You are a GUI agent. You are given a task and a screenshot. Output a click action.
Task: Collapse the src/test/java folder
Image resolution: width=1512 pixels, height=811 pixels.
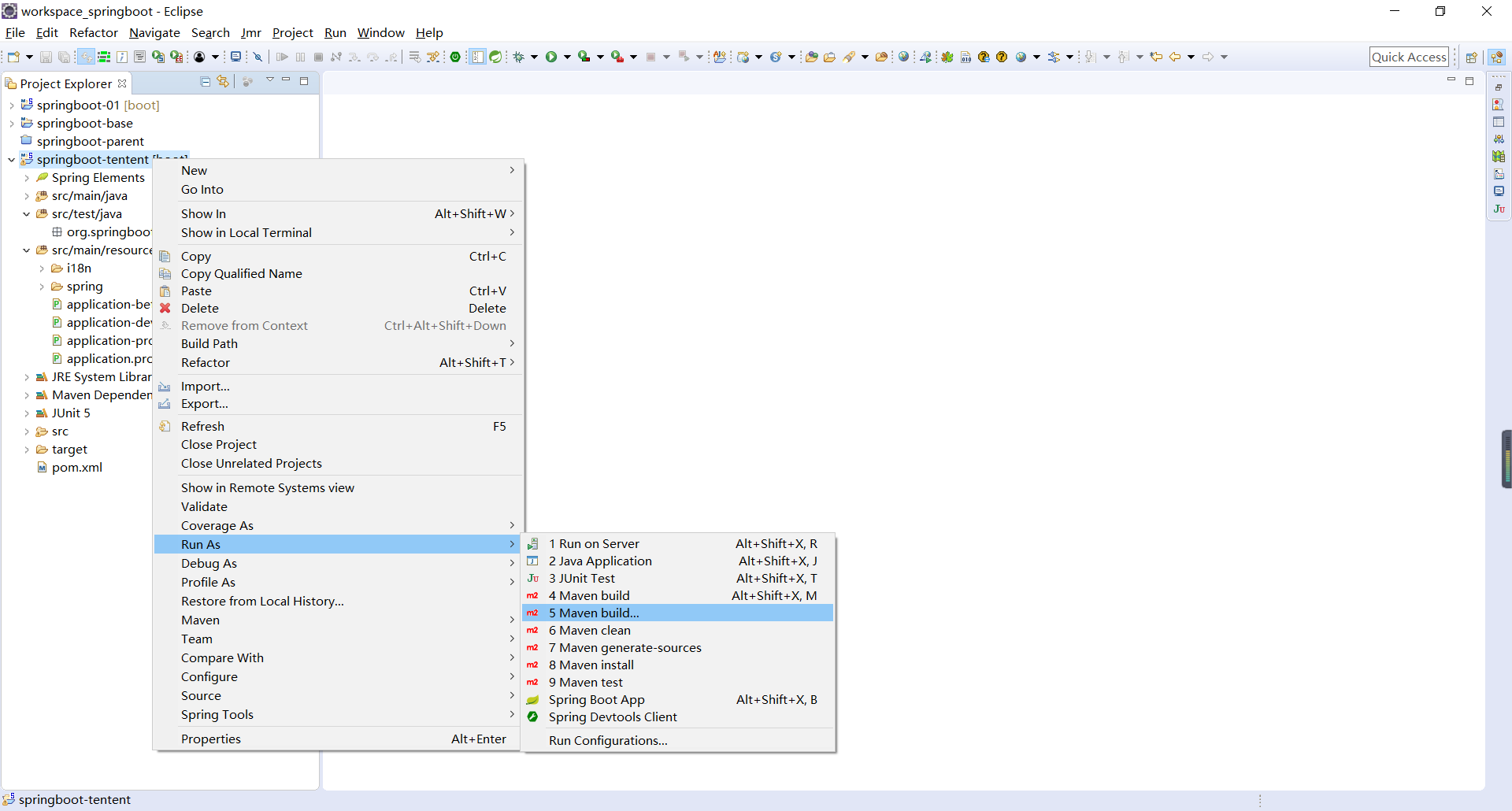pyautogui.click(x=27, y=214)
